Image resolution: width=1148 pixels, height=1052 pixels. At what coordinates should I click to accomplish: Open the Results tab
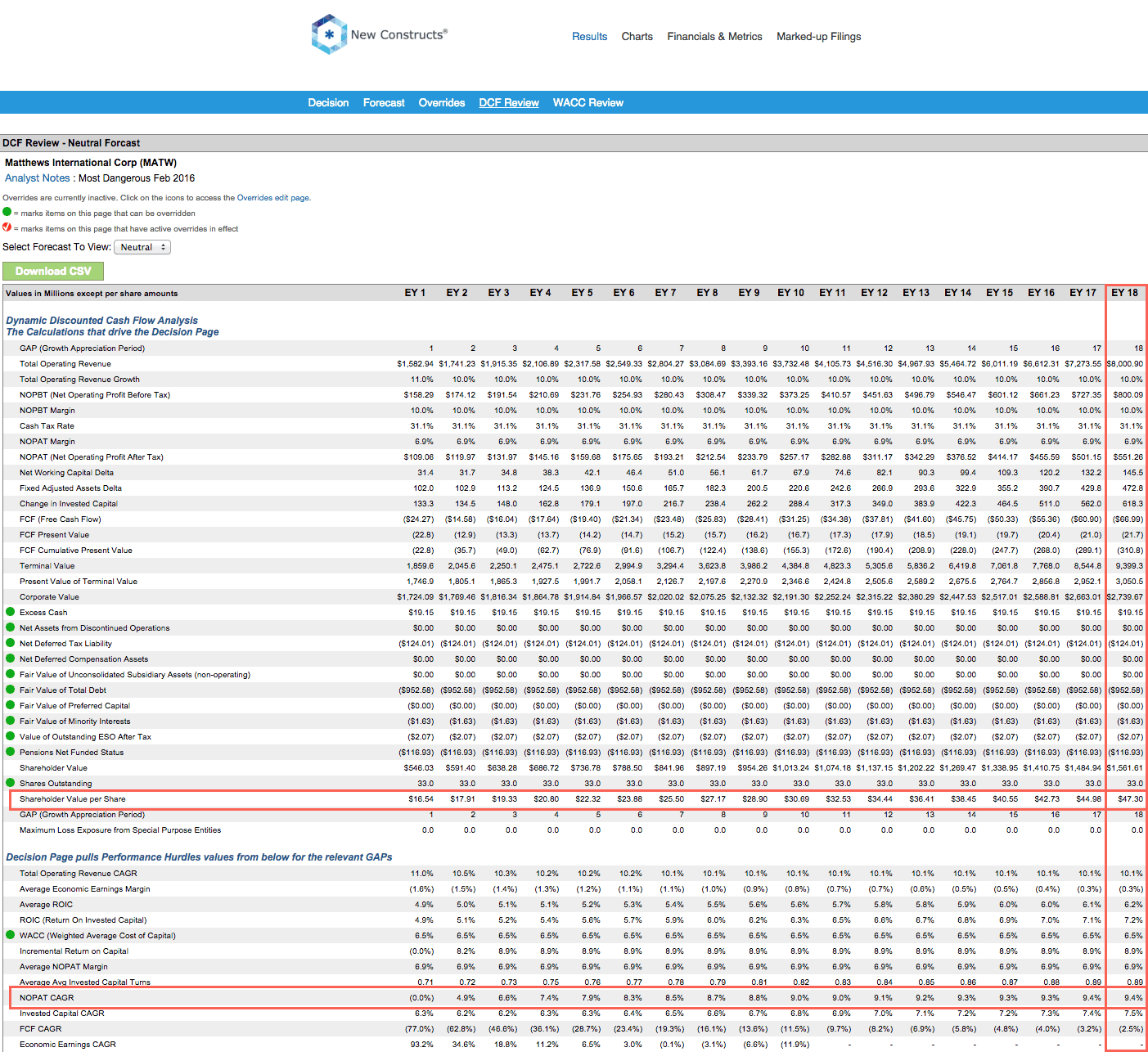[589, 37]
